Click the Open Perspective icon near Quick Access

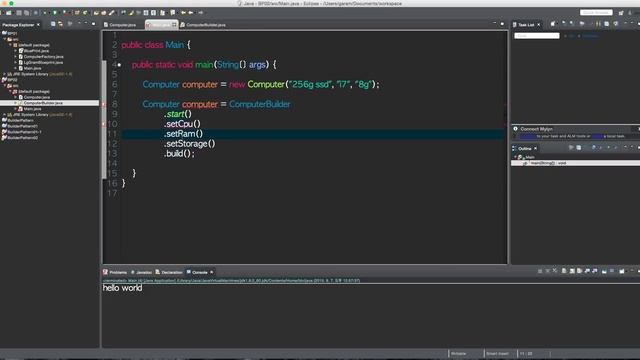(621, 13)
